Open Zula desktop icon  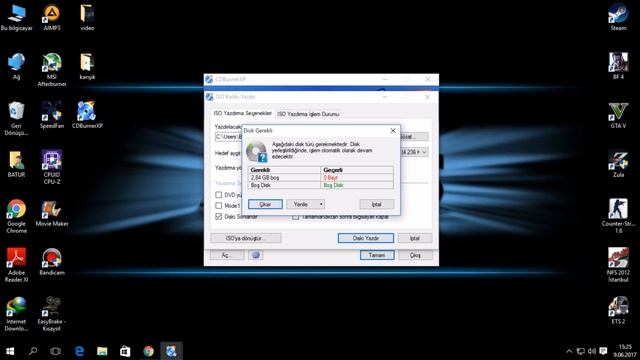pyautogui.click(x=618, y=164)
